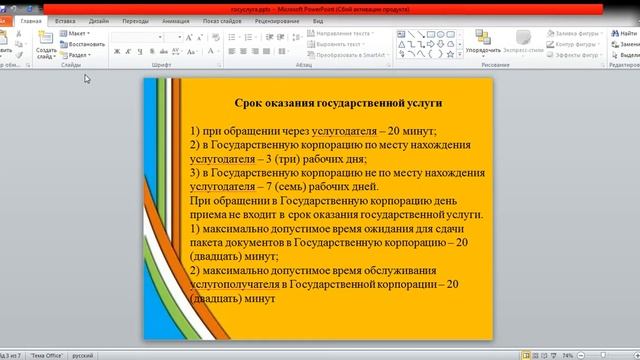This screenshot has width=640, height=360.
Task: Click Выровнять текст button
Action: 336,44
